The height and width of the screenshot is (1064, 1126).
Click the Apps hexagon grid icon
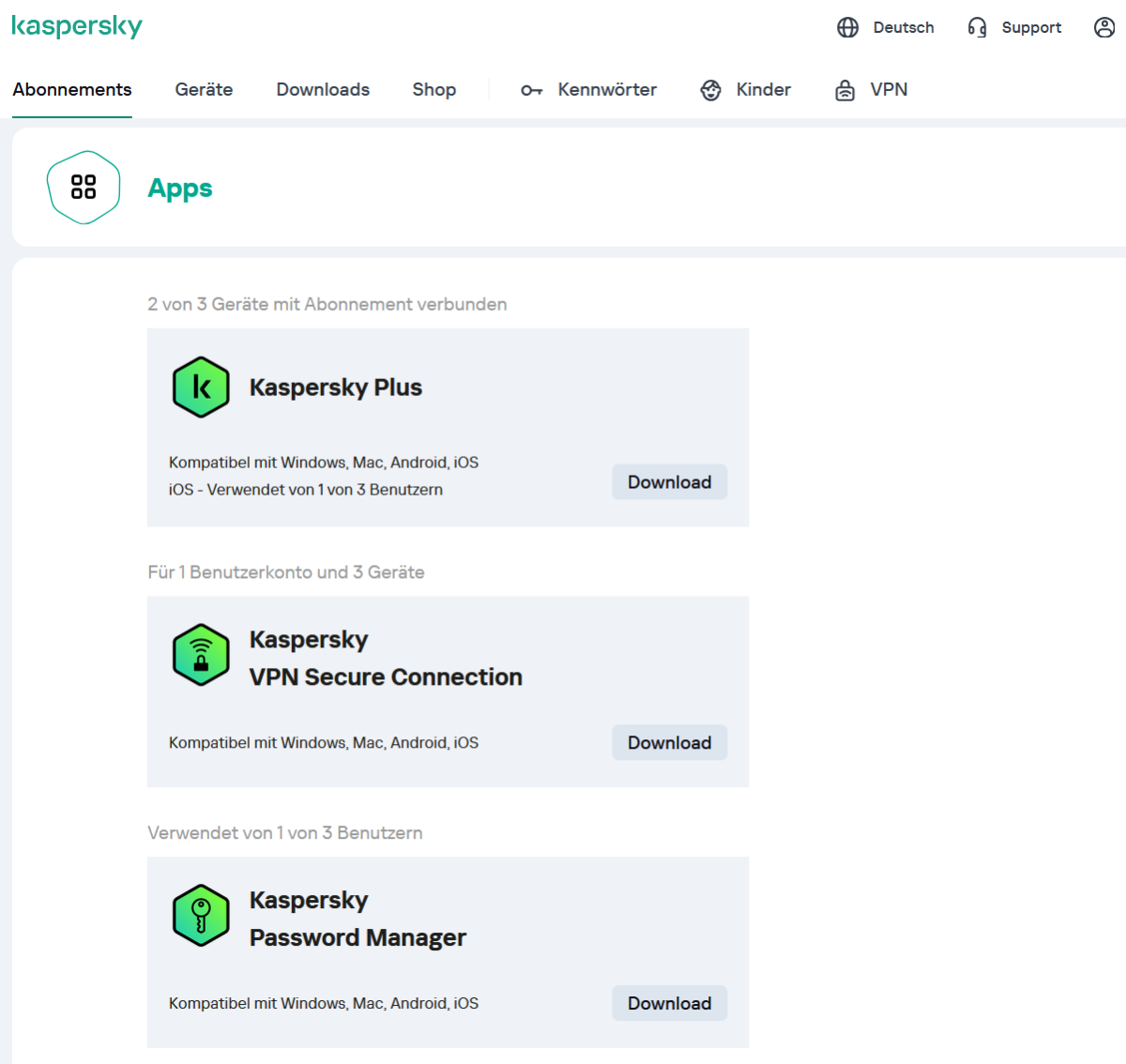point(84,188)
